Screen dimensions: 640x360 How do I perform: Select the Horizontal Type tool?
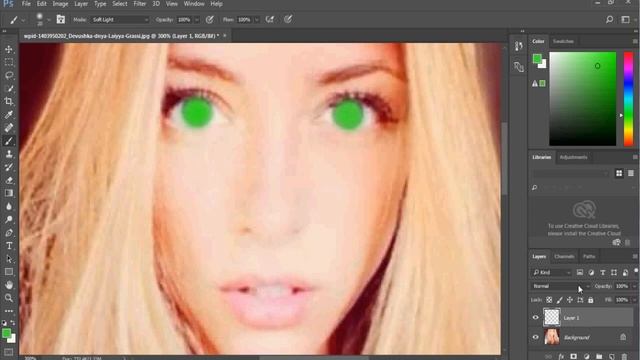coord(9,246)
